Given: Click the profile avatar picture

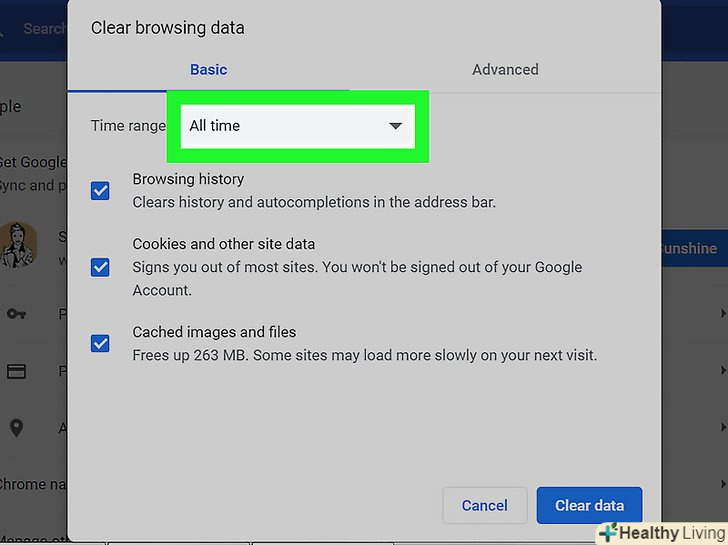Looking at the screenshot, I should click(x=18, y=246).
